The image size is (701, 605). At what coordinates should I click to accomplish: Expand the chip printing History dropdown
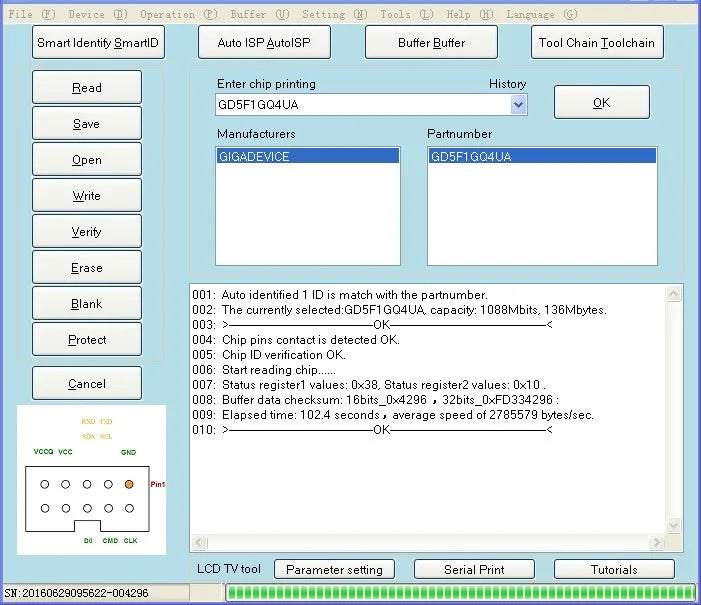[x=518, y=105]
